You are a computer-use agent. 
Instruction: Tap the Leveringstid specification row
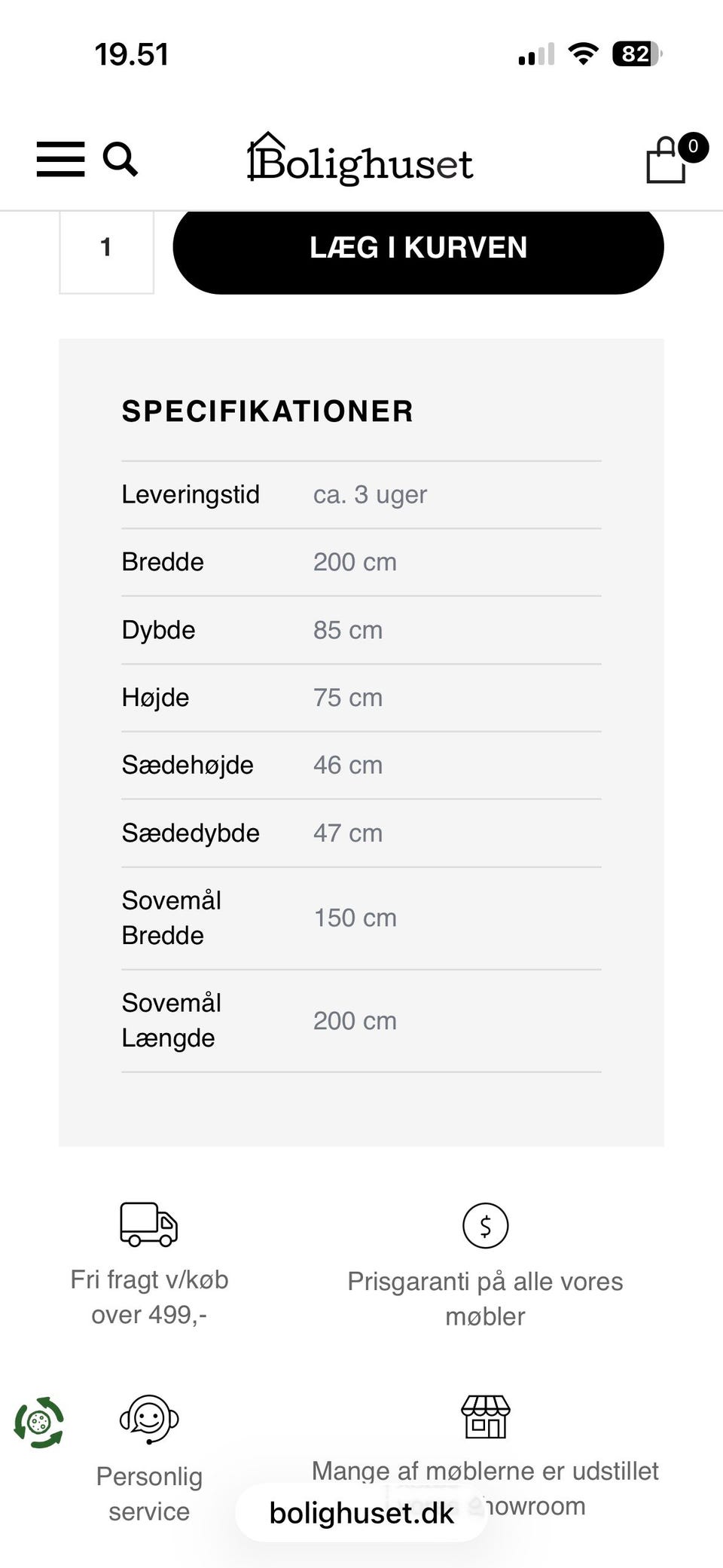tap(361, 494)
